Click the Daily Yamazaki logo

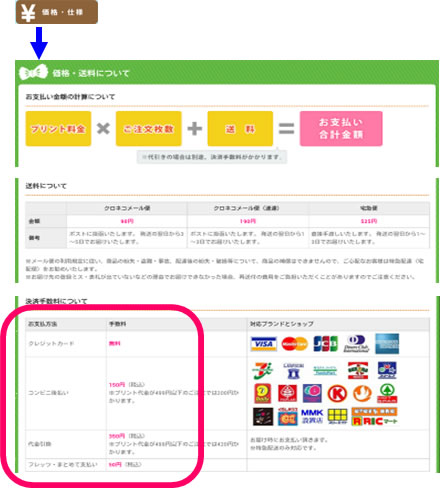(263, 394)
